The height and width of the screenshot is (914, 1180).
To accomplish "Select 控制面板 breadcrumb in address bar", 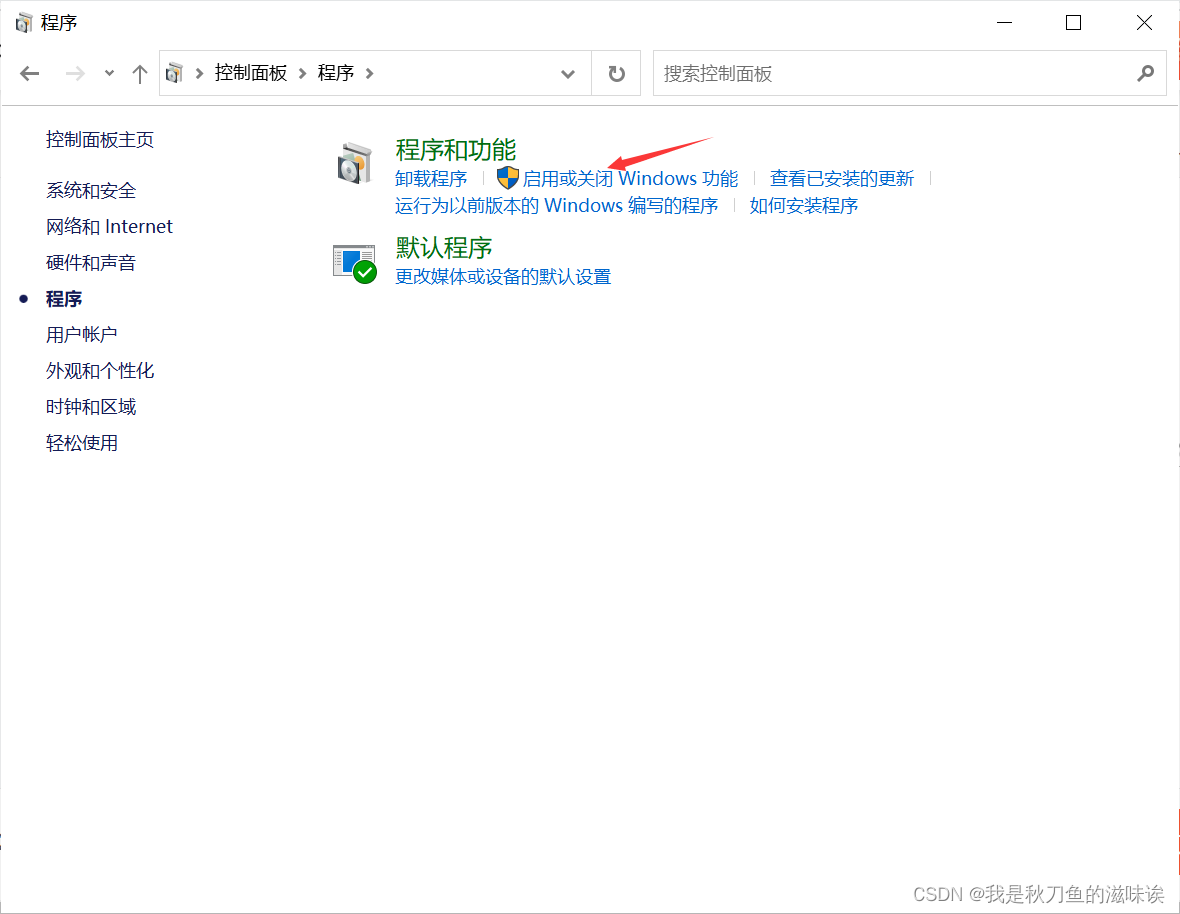I will (251, 73).
